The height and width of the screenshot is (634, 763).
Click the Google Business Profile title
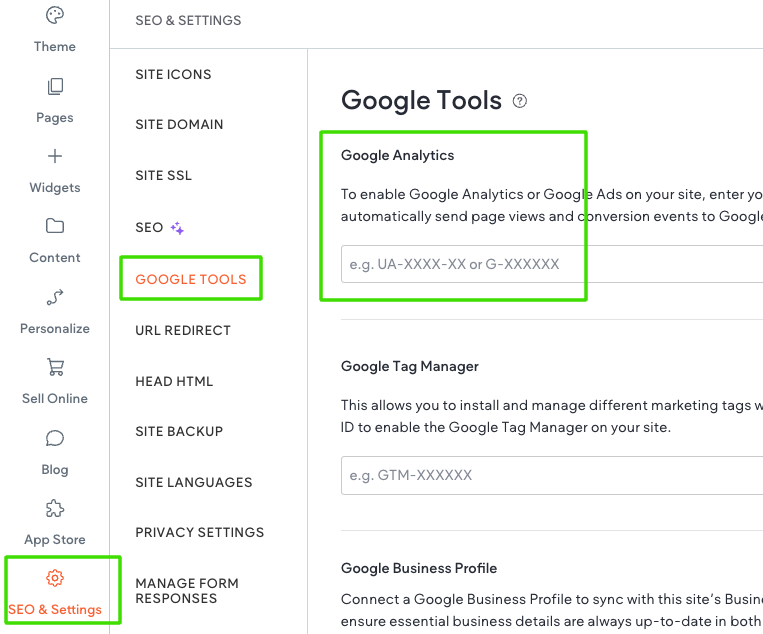coord(419,568)
